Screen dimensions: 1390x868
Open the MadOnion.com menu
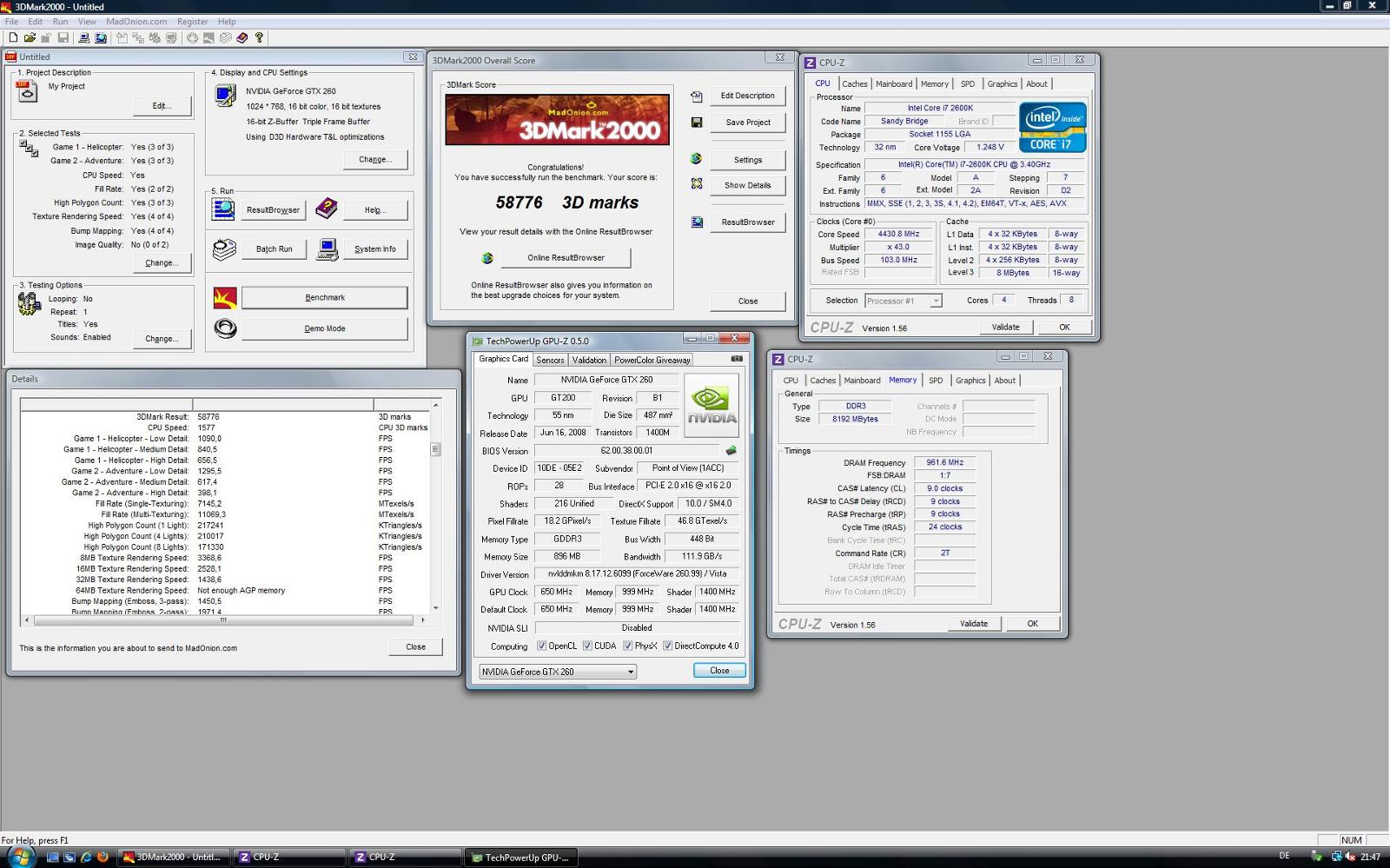pyautogui.click(x=136, y=22)
